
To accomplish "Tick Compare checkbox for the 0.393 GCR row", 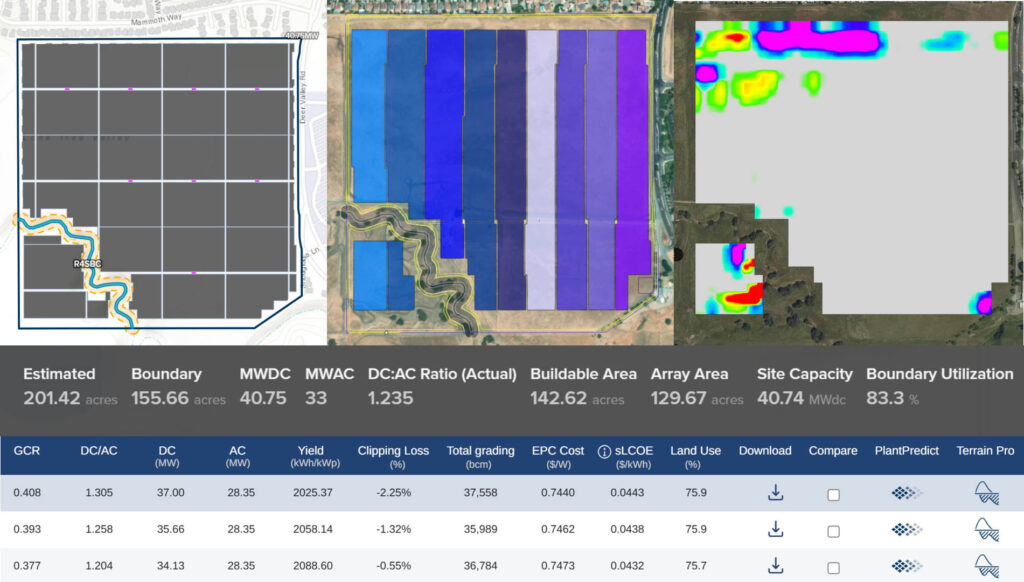I will pyautogui.click(x=833, y=530).
